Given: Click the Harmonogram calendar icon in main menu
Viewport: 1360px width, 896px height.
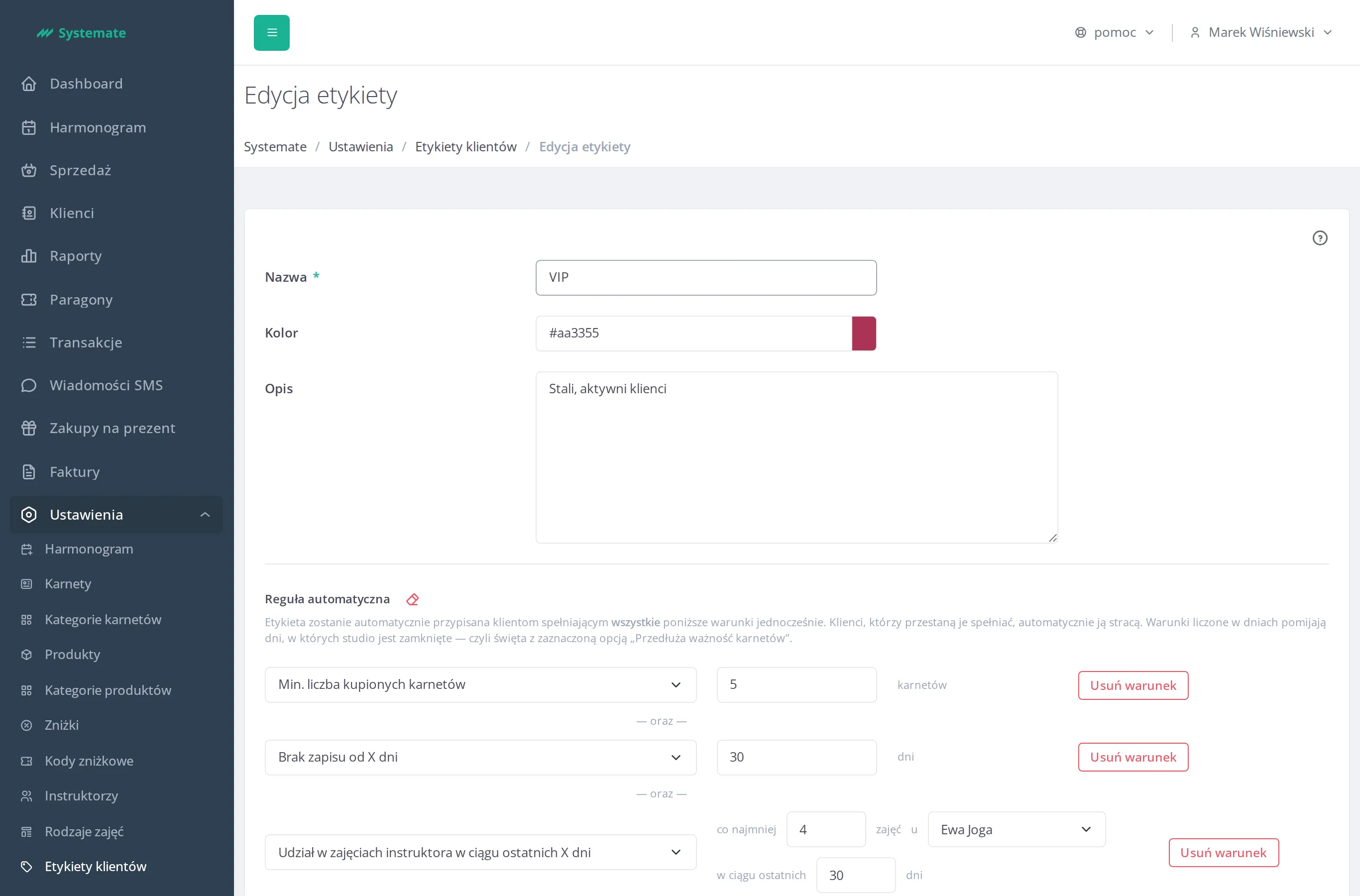Looking at the screenshot, I should pos(28,127).
